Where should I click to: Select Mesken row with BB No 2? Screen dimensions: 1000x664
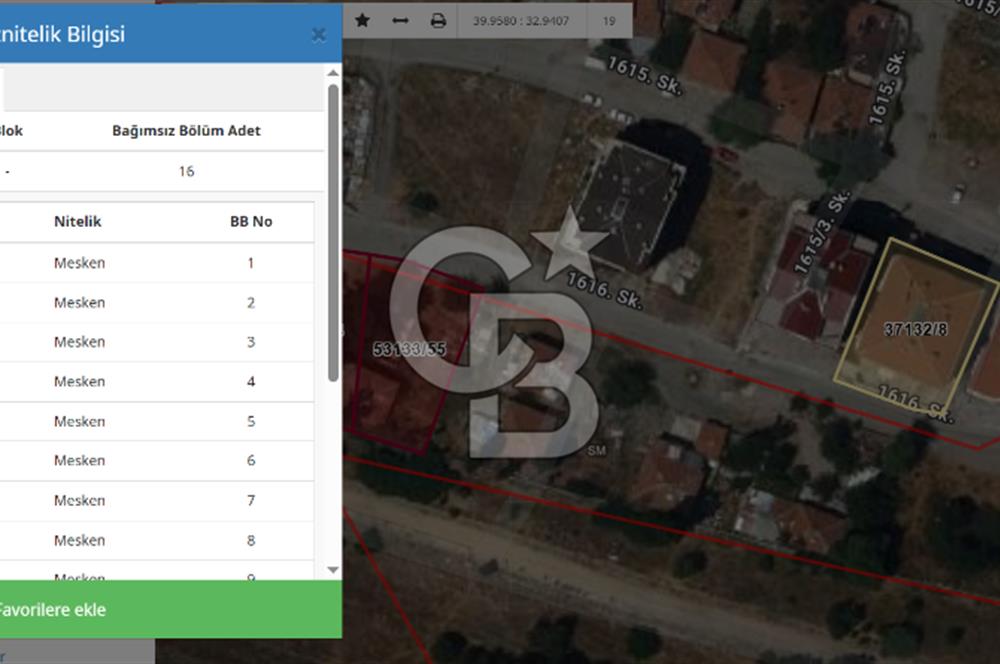(x=157, y=302)
